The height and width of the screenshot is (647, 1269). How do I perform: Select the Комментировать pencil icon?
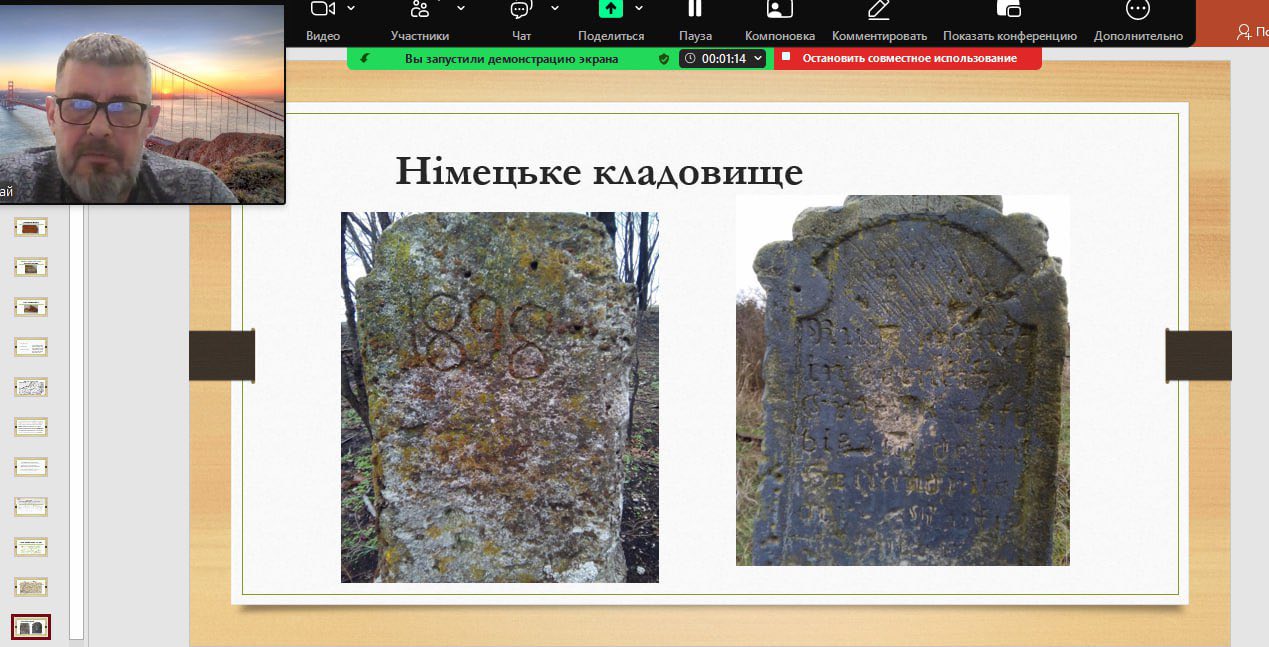click(878, 10)
